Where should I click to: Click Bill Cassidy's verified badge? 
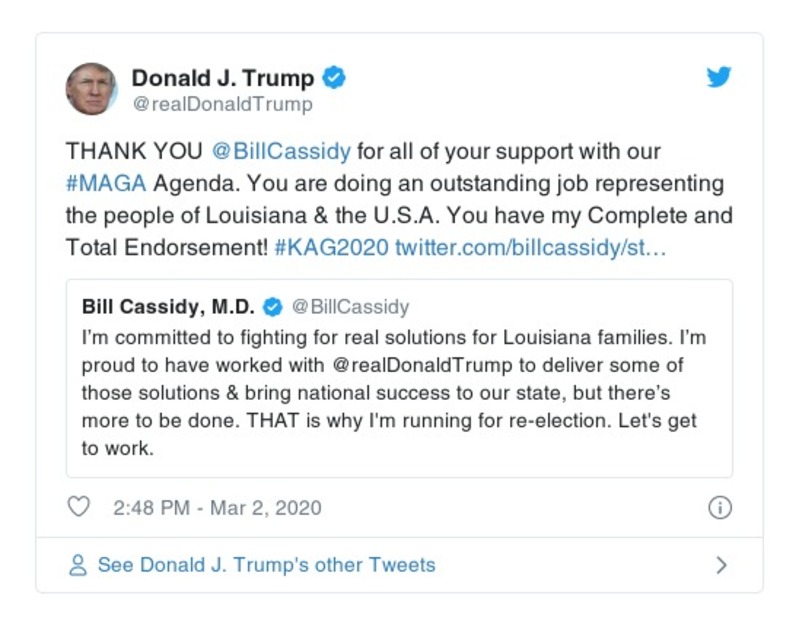271,306
